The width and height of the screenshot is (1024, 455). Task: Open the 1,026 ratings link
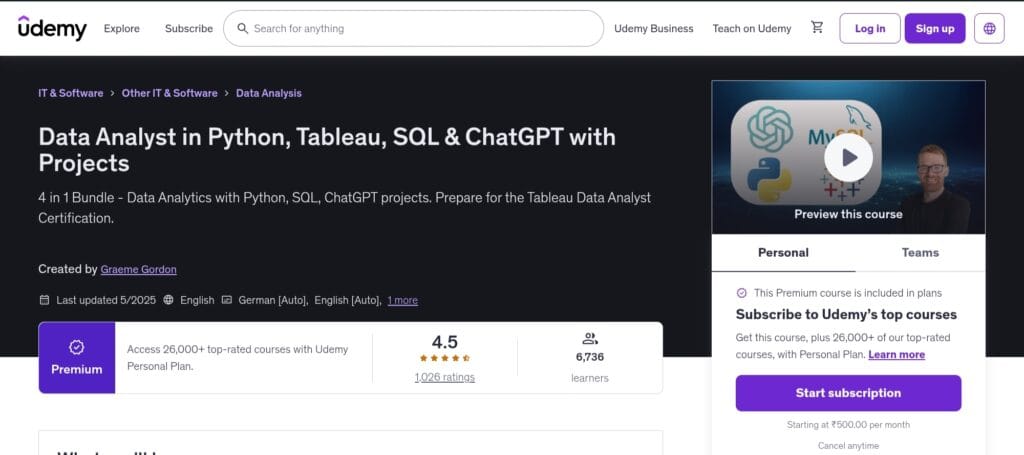coord(445,377)
